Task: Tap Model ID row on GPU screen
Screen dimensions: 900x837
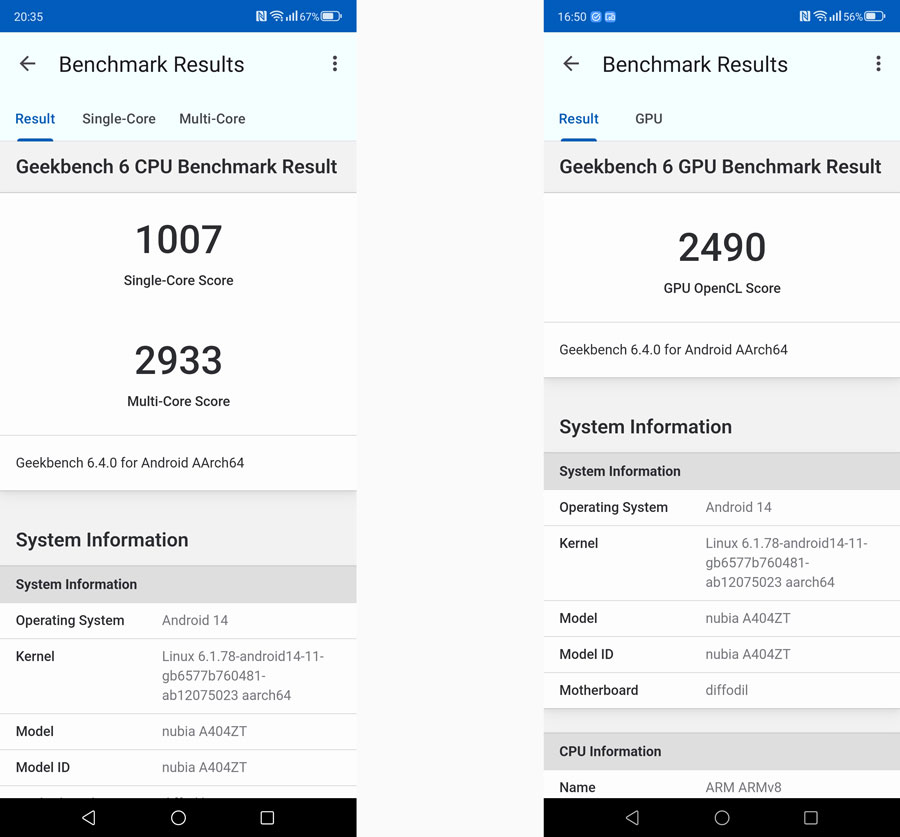Action: point(721,654)
